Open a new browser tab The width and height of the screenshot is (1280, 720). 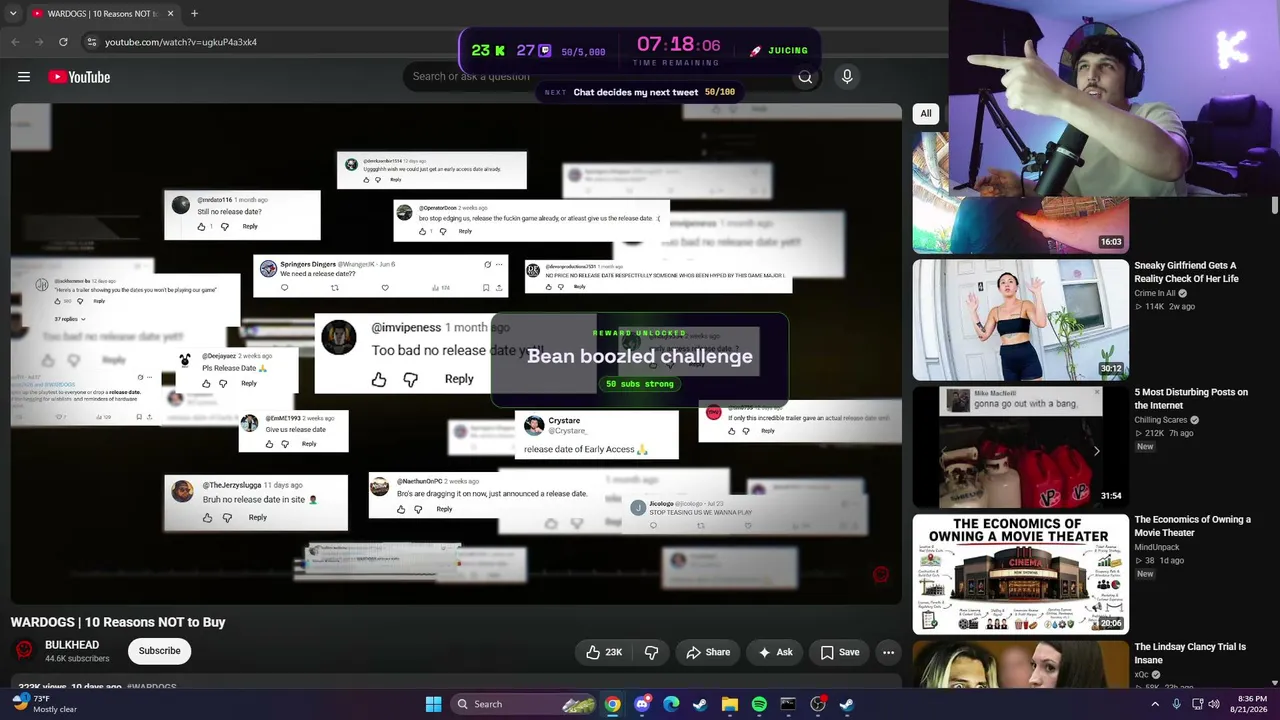pos(194,14)
